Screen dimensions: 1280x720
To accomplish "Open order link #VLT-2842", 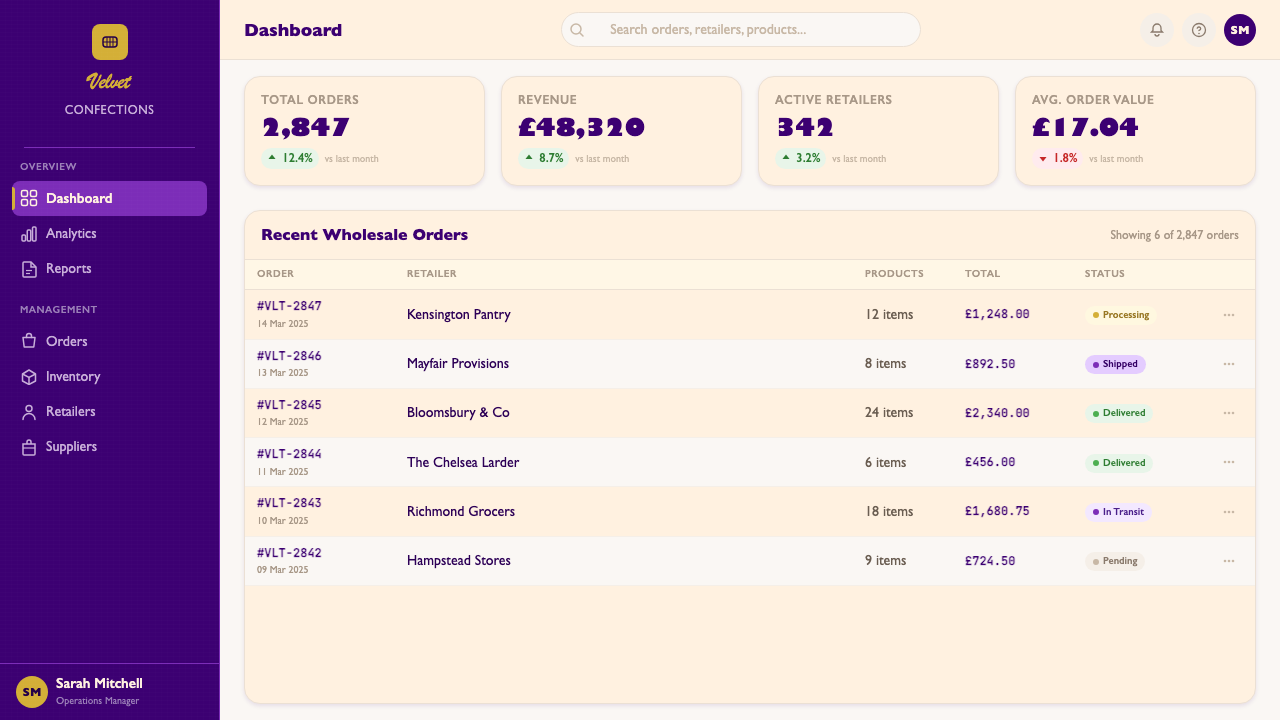I will [x=289, y=553].
